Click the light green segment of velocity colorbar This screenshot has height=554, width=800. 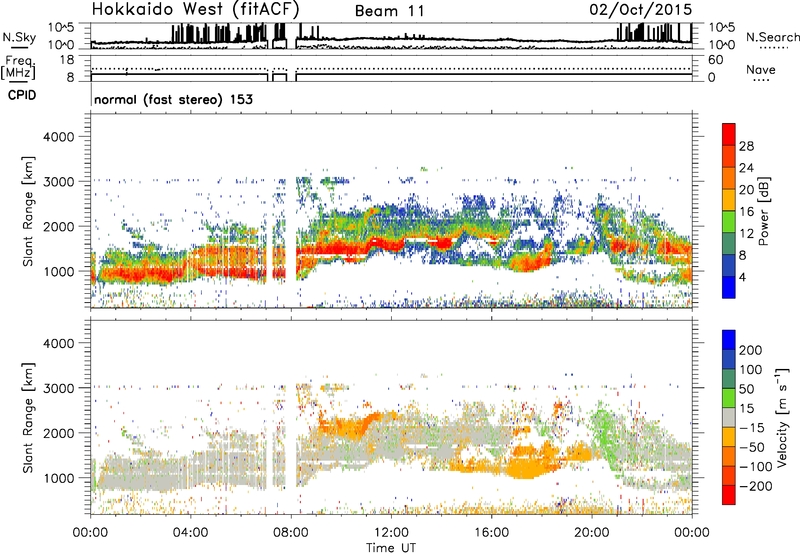coord(729,398)
